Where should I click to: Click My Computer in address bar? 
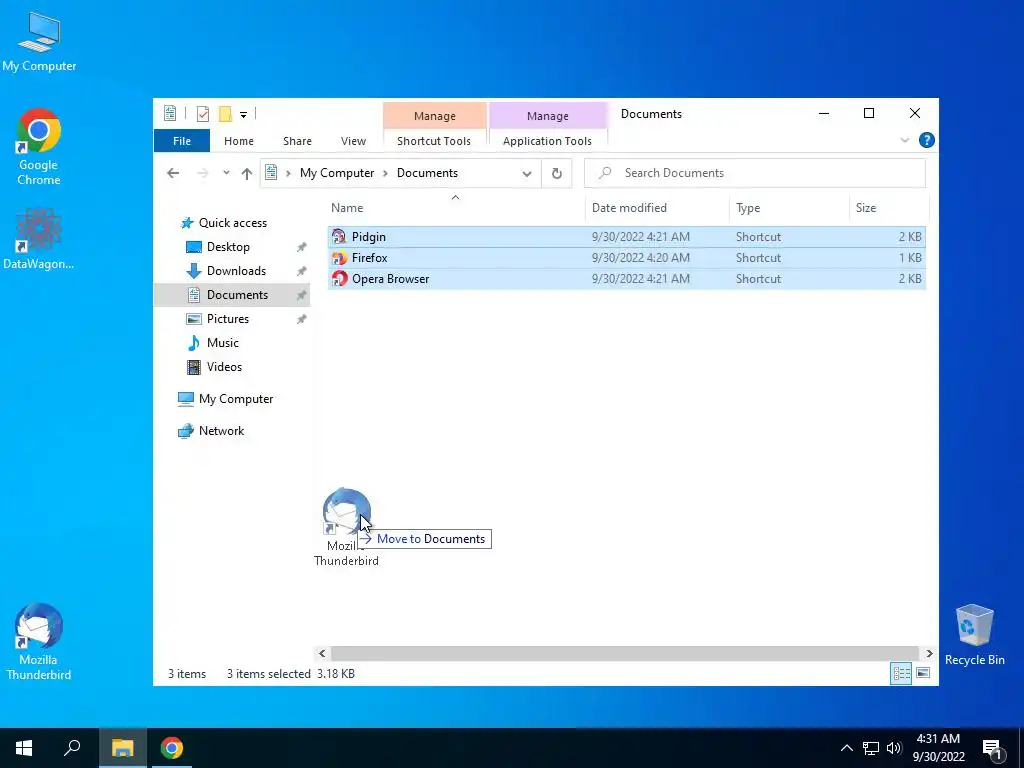(337, 173)
